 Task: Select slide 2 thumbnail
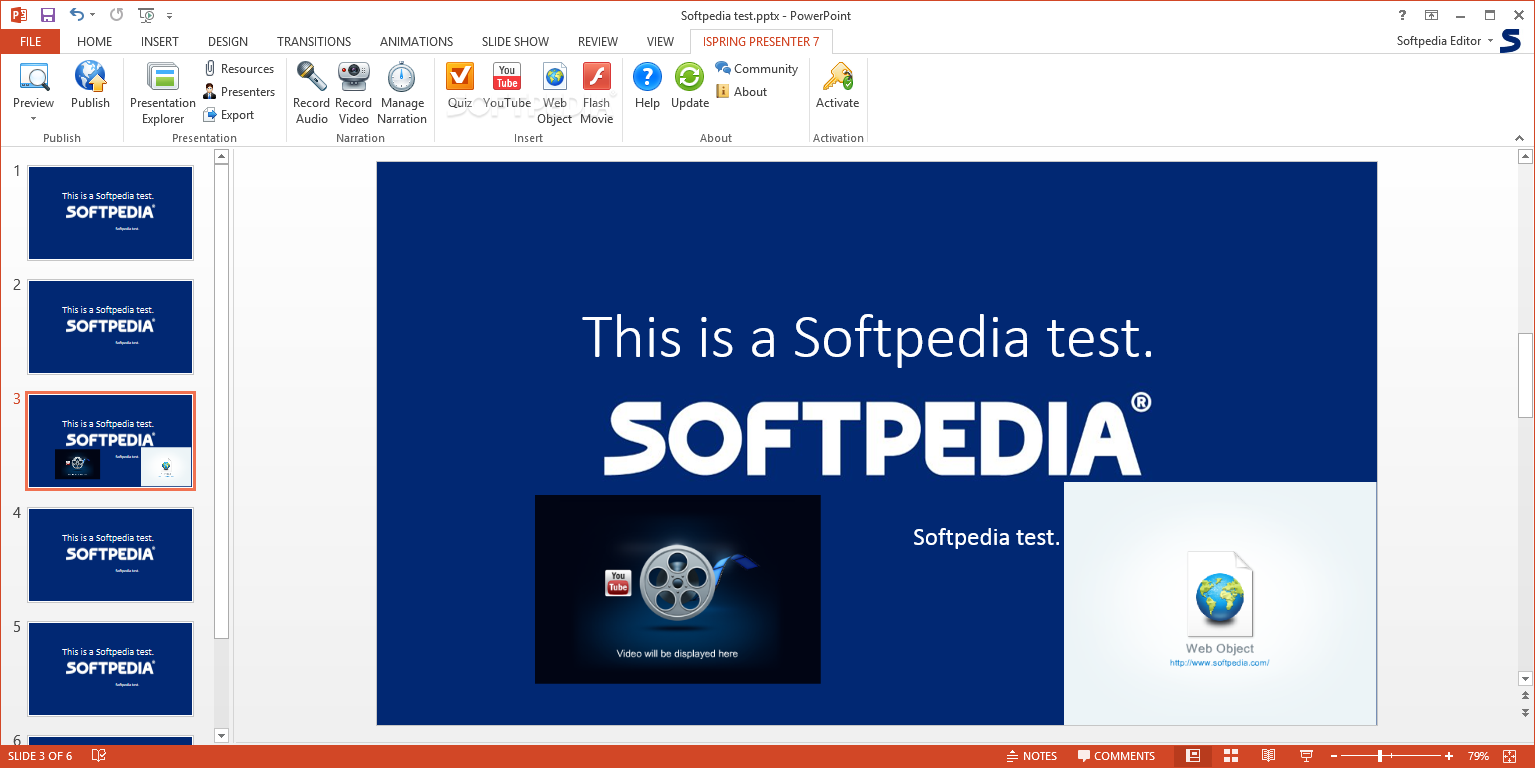[x=110, y=327]
